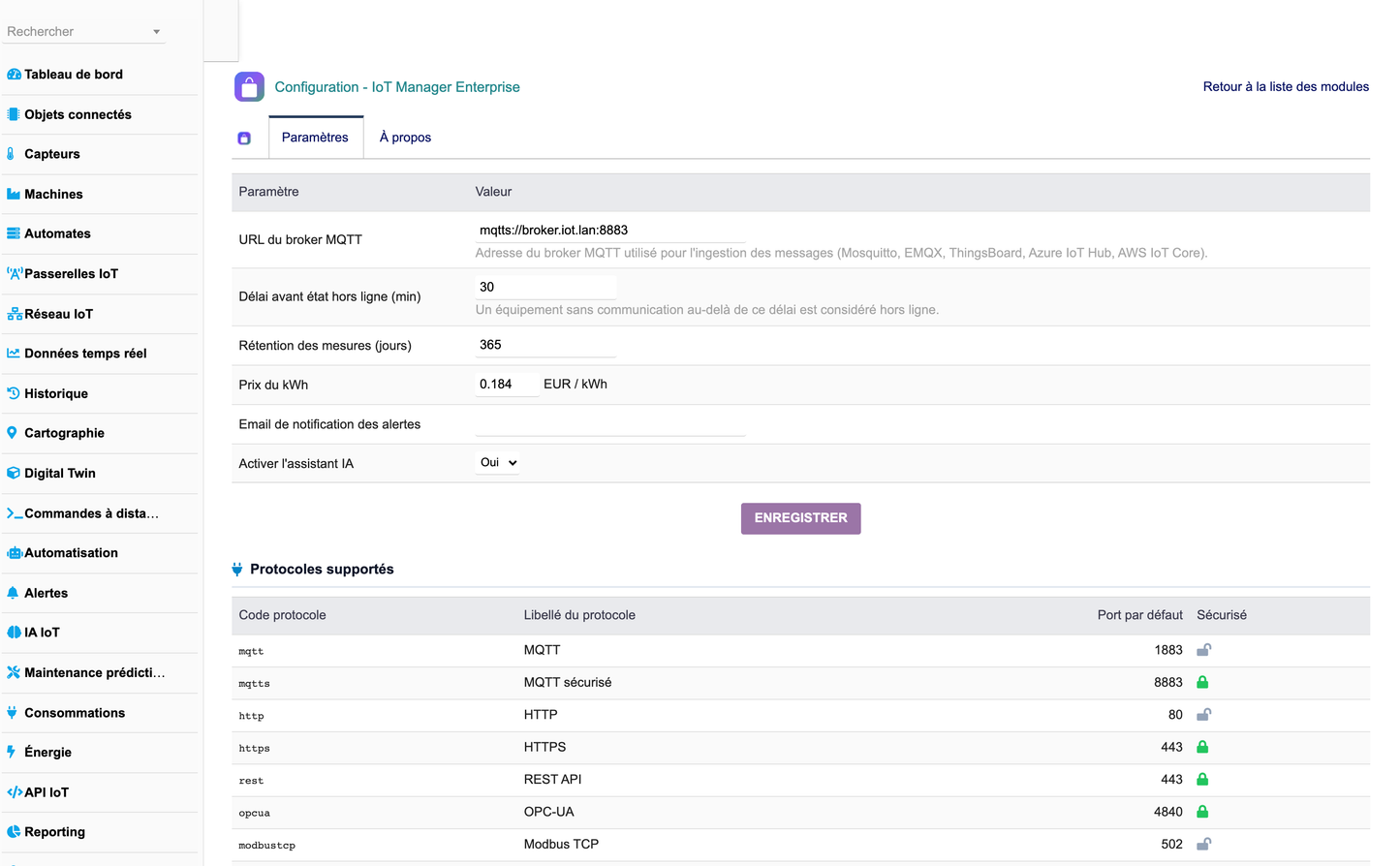The width and height of the screenshot is (1400, 866).
Task: Click the Port par défaut column header
Action: (x=1139, y=615)
